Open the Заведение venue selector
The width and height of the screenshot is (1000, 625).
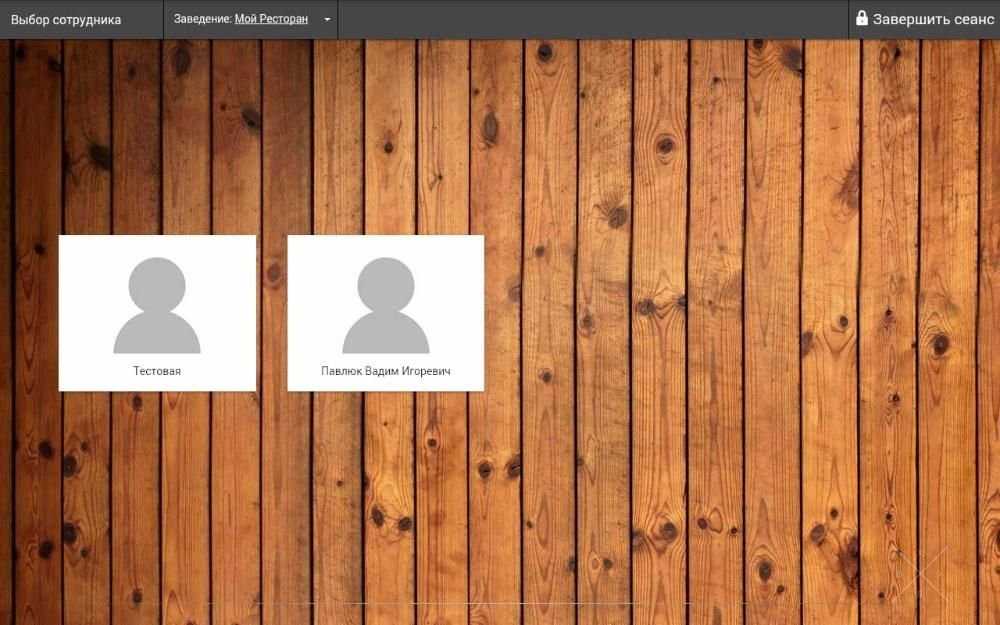pos(251,19)
